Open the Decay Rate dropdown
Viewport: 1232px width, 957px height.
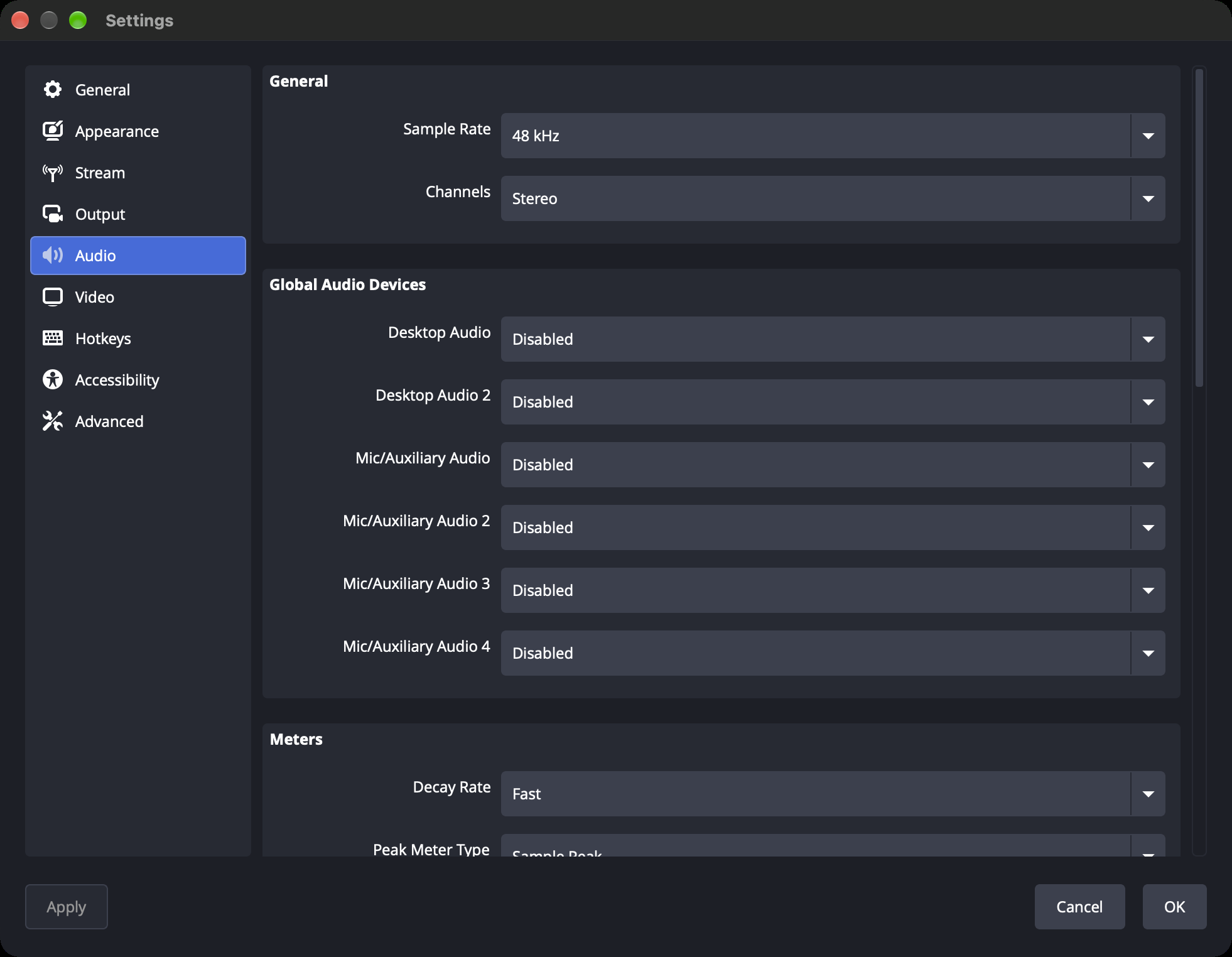coord(833,794)
